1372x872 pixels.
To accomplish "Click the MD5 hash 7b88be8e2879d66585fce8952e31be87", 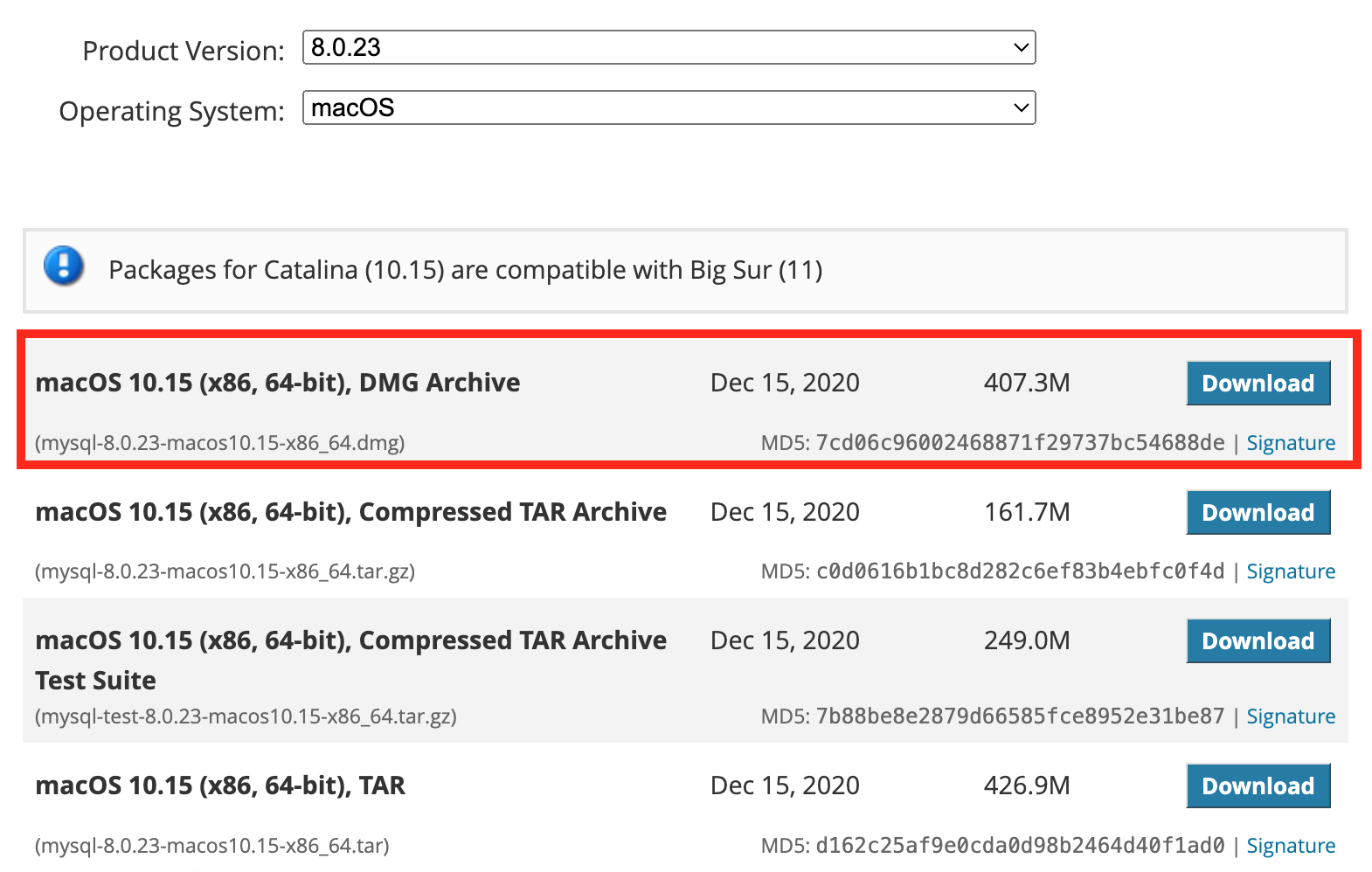I will 1020,716.
